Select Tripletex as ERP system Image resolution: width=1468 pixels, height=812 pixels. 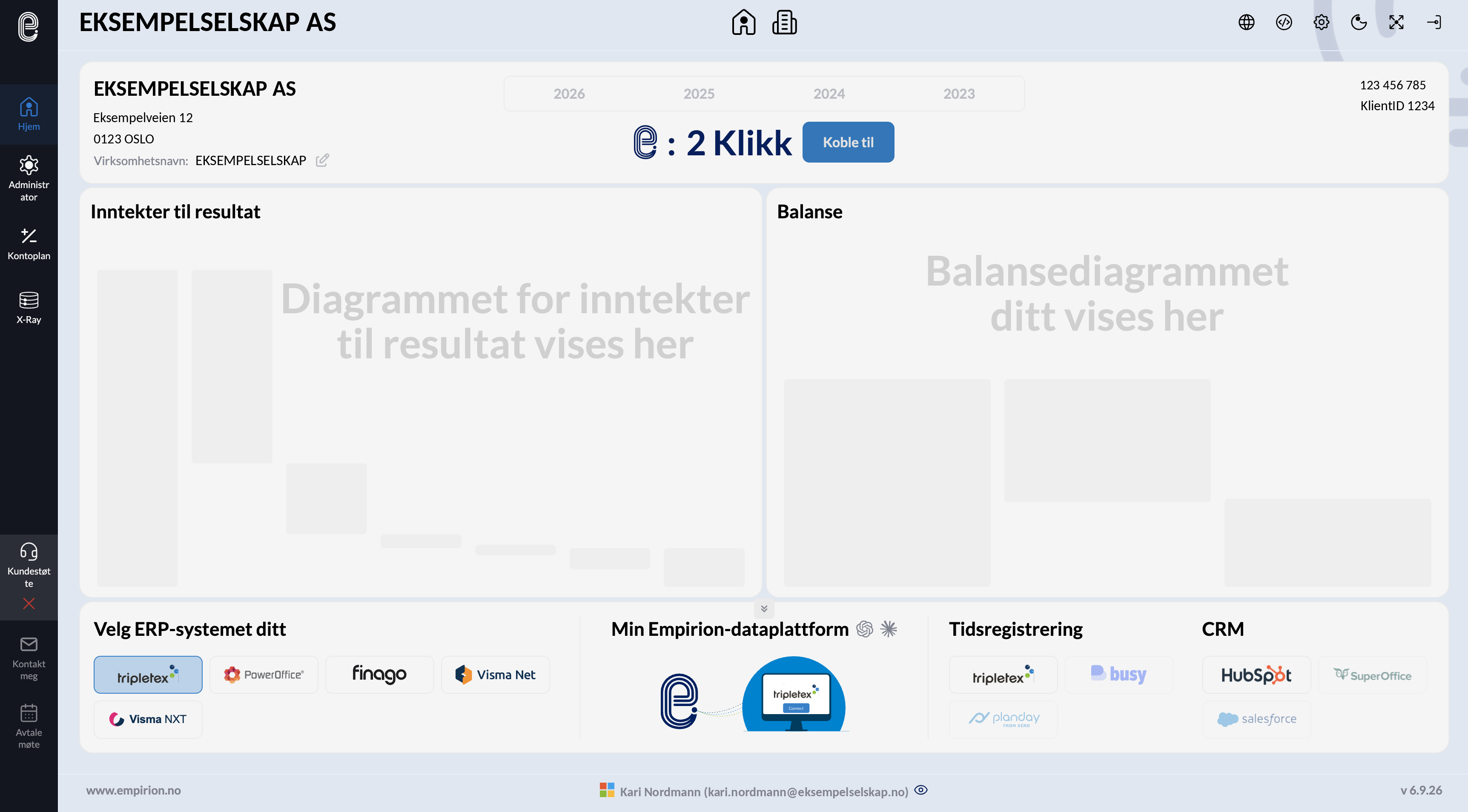pyautogui.click(x=148, y=674)
